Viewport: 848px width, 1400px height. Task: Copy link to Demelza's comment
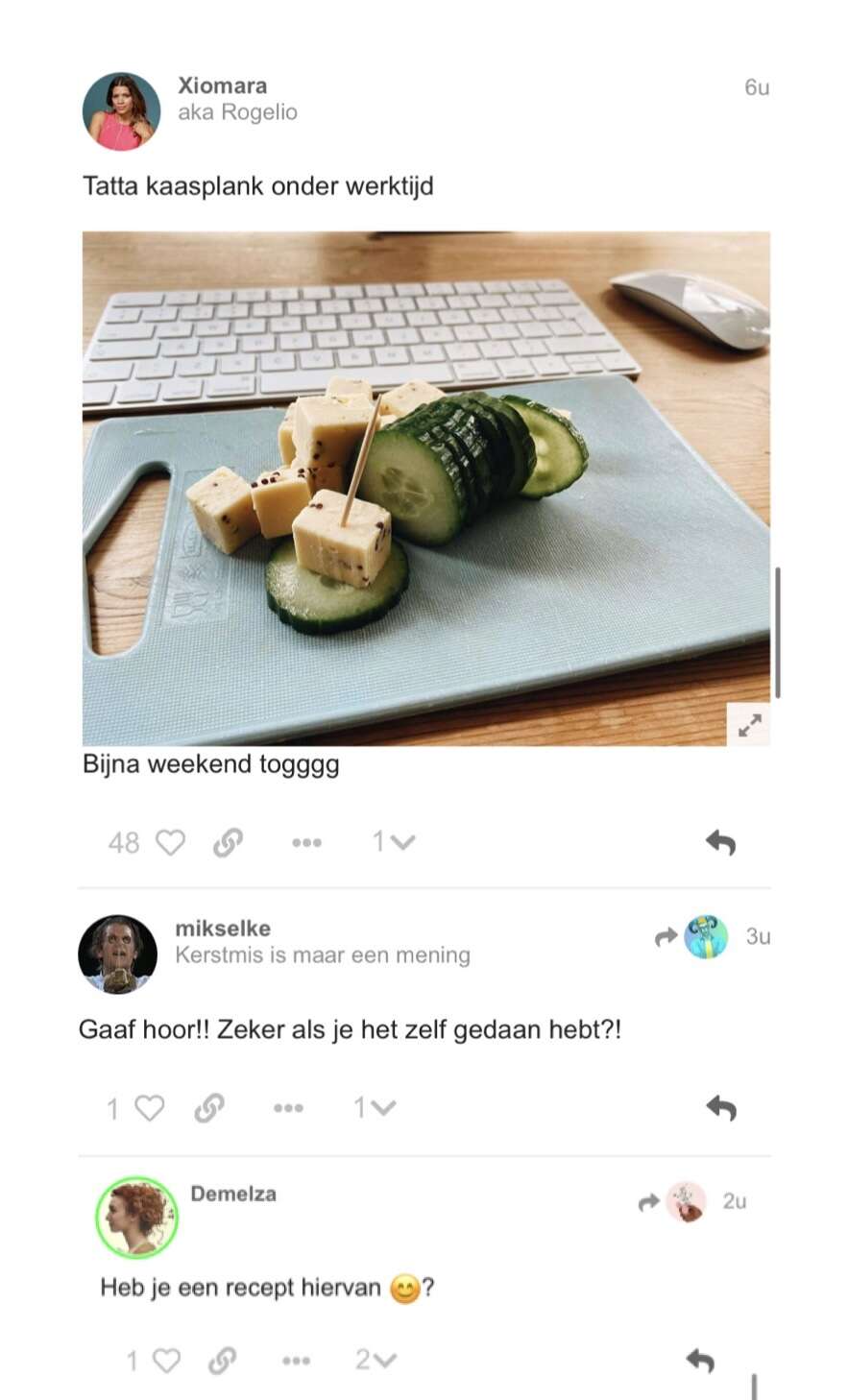(x=223, y=1360)
